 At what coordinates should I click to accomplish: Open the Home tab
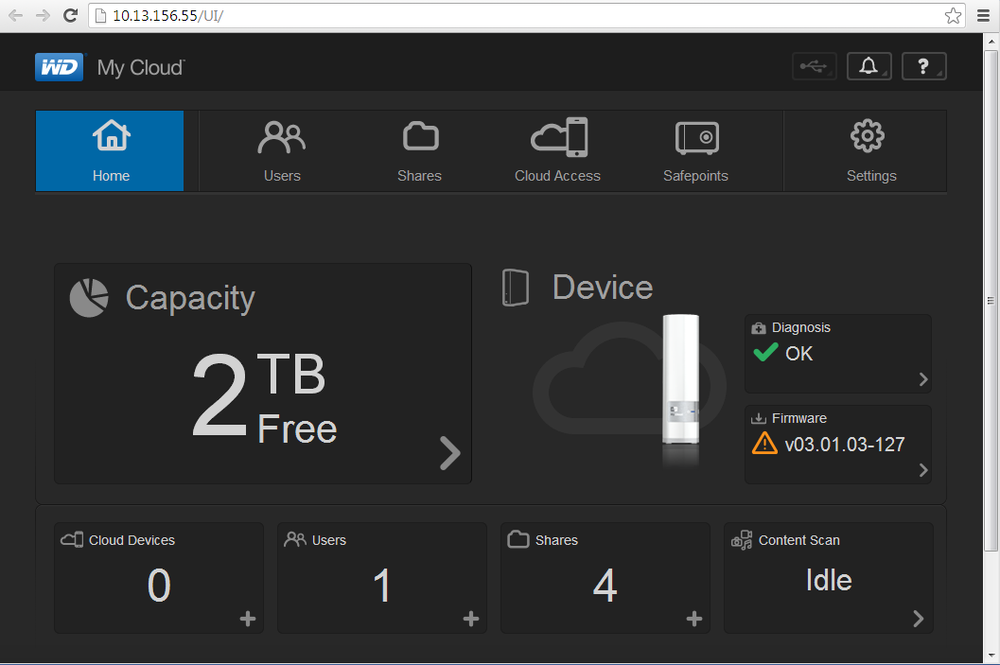coord(110,151)
